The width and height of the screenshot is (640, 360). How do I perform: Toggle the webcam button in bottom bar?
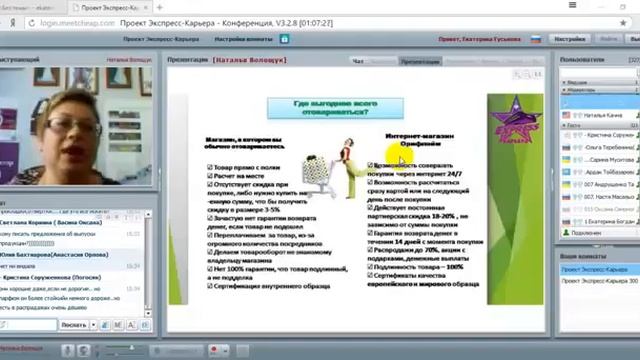pyautogui.click(x=83, y=351)
